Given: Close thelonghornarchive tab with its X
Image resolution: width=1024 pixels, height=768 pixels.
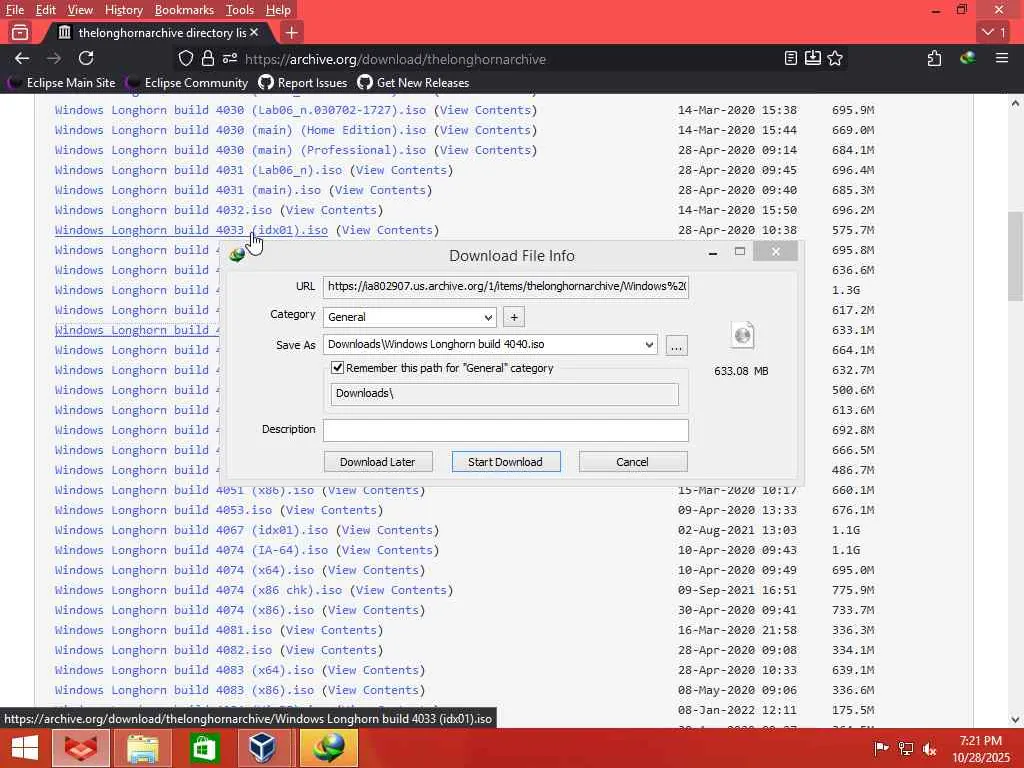Looking at the screenshot, I should point(254,32).
